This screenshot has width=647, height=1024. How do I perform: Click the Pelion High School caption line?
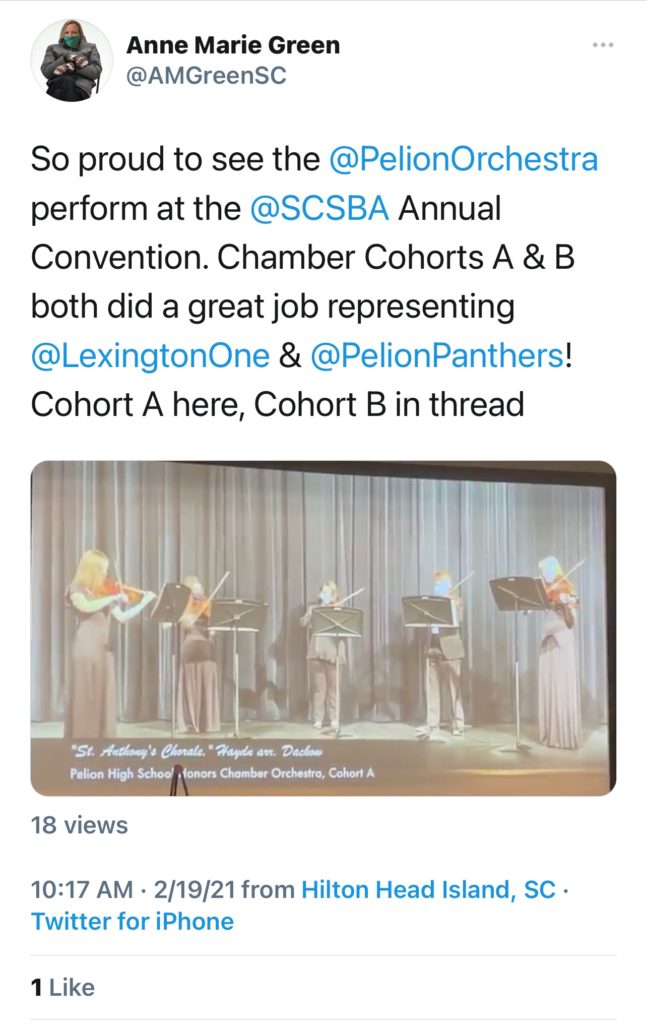click(x=222, y=773)
